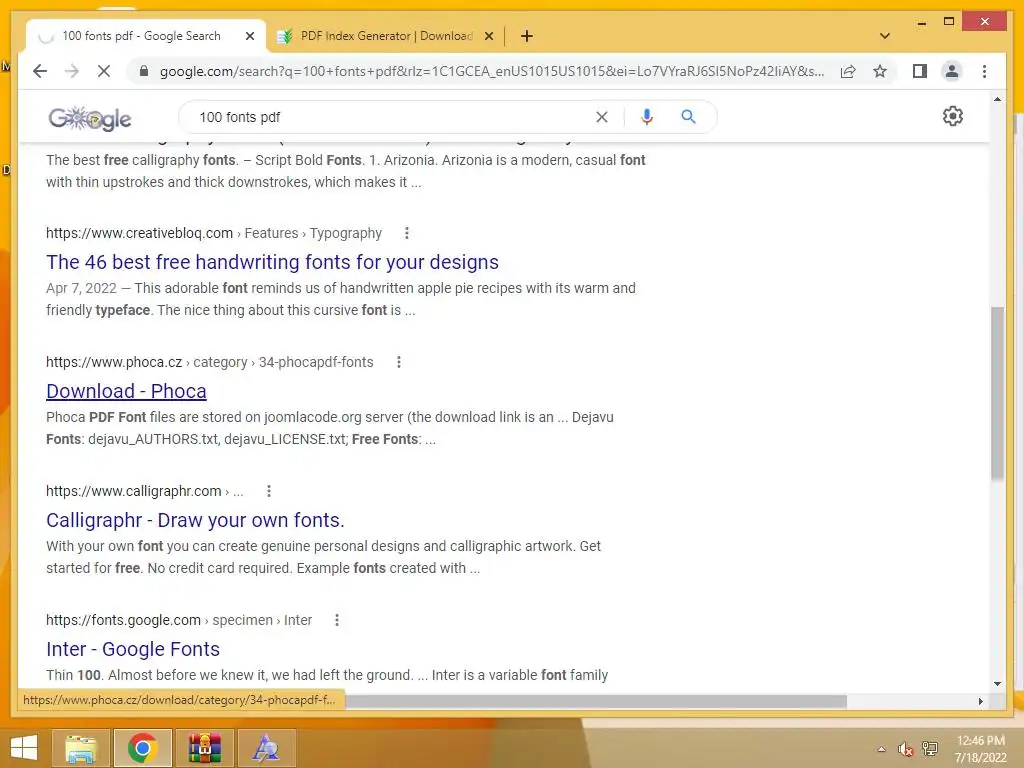Screen dimensions: 1024x768
Task: Open the Chrome side panel
Action: coord(920,71)
